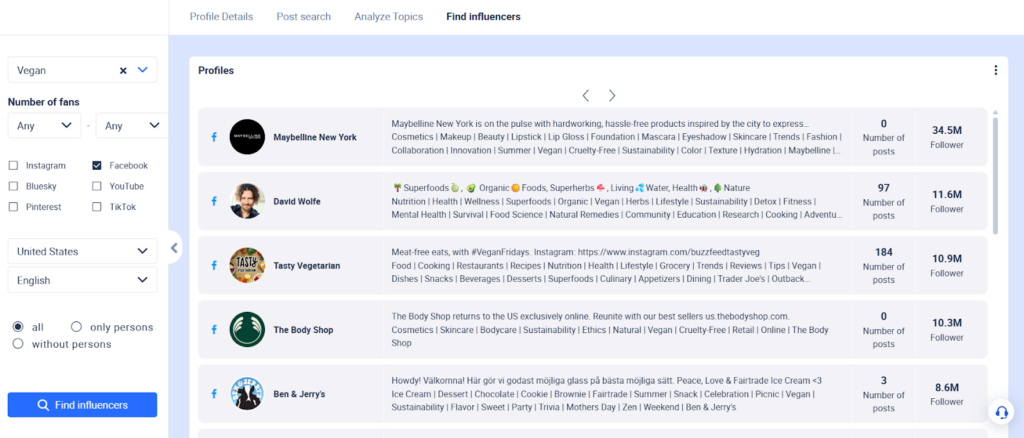Open the Profiles three-dot options menu
Image resolution: width=1024 pixels, height=438 pixels.
pos(995,70)
